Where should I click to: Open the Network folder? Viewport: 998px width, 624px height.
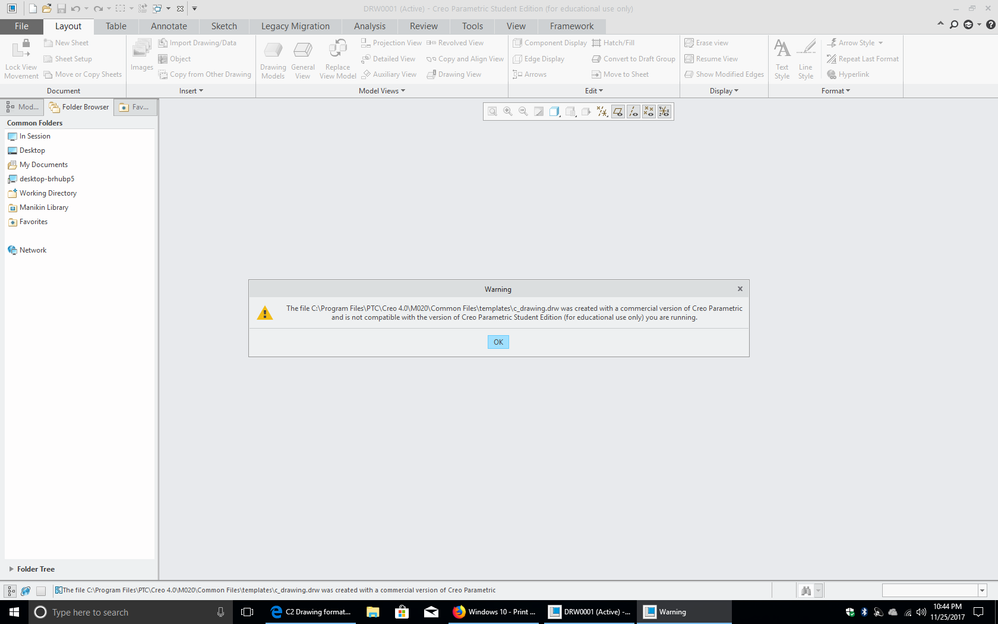click(x=27, y=250)
